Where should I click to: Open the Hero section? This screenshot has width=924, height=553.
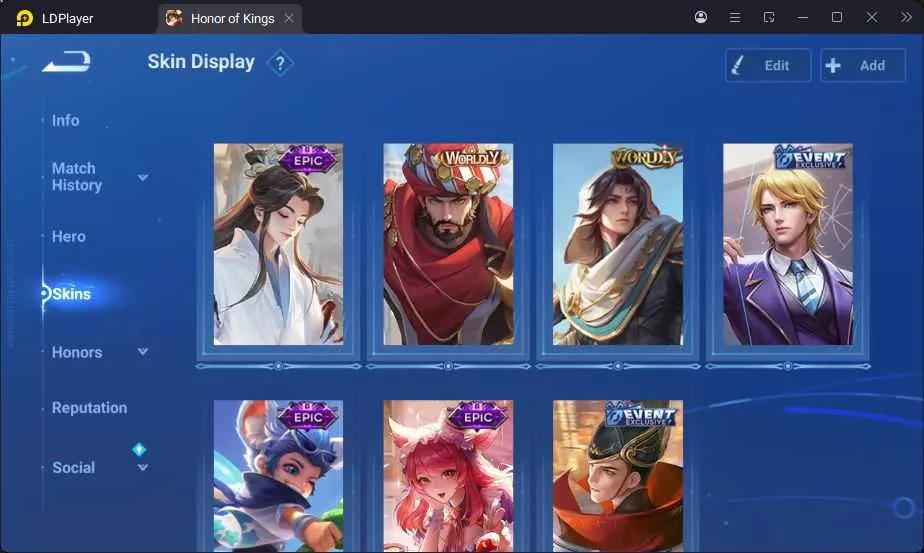[68, 236]
